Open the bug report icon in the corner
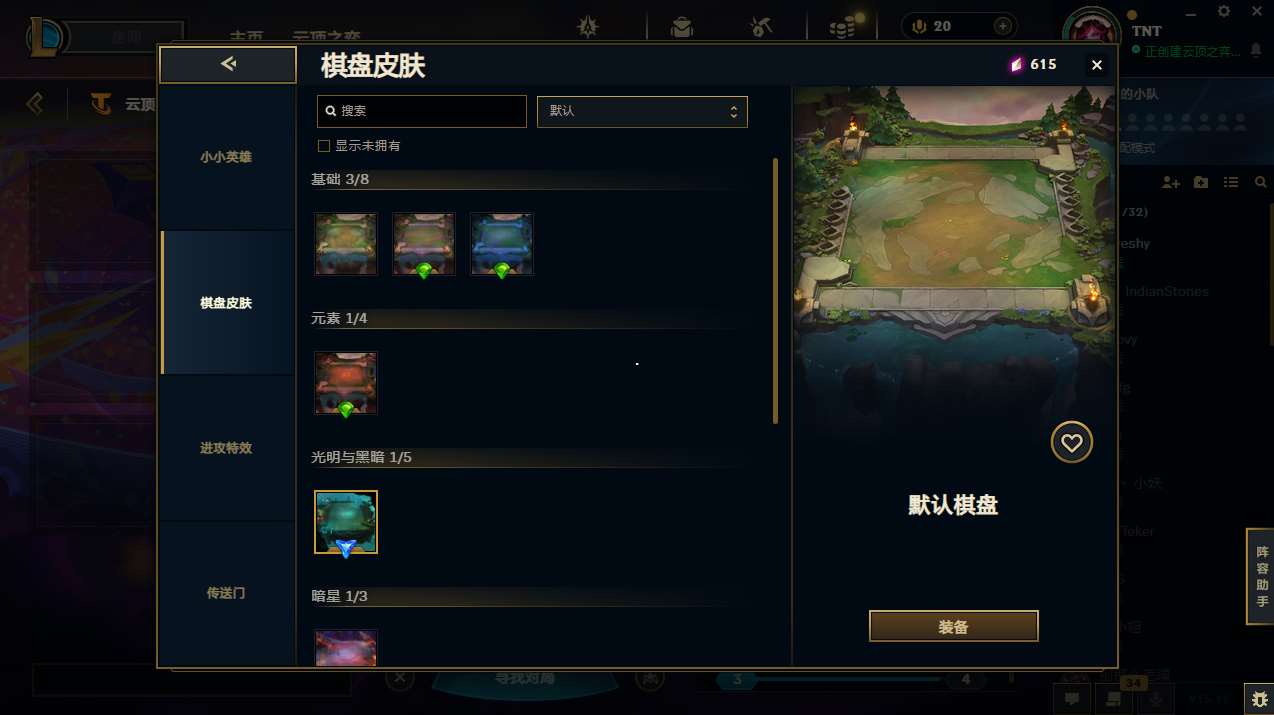1274x715 pixels. [1257, 698]
